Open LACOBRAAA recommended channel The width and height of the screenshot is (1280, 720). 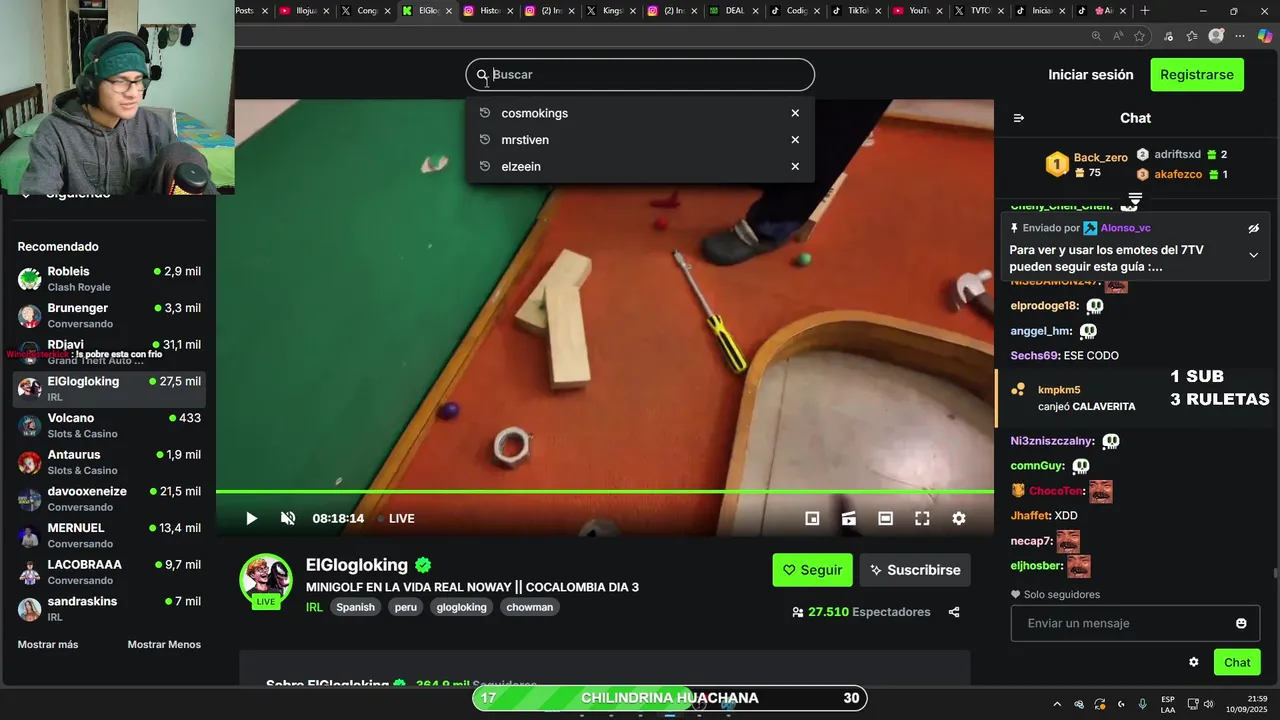tap(110, 572)
